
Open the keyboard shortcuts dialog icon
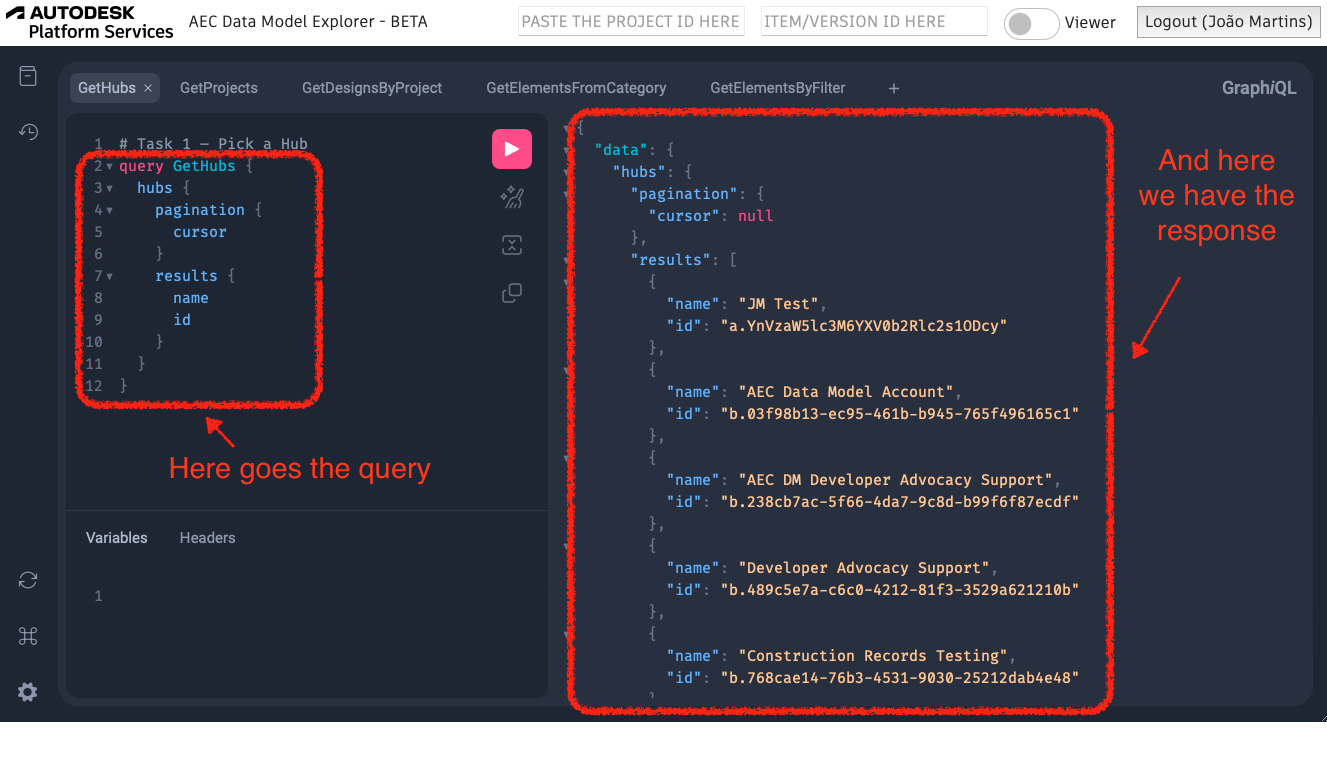pyautogui.click(x=28, y=636)
